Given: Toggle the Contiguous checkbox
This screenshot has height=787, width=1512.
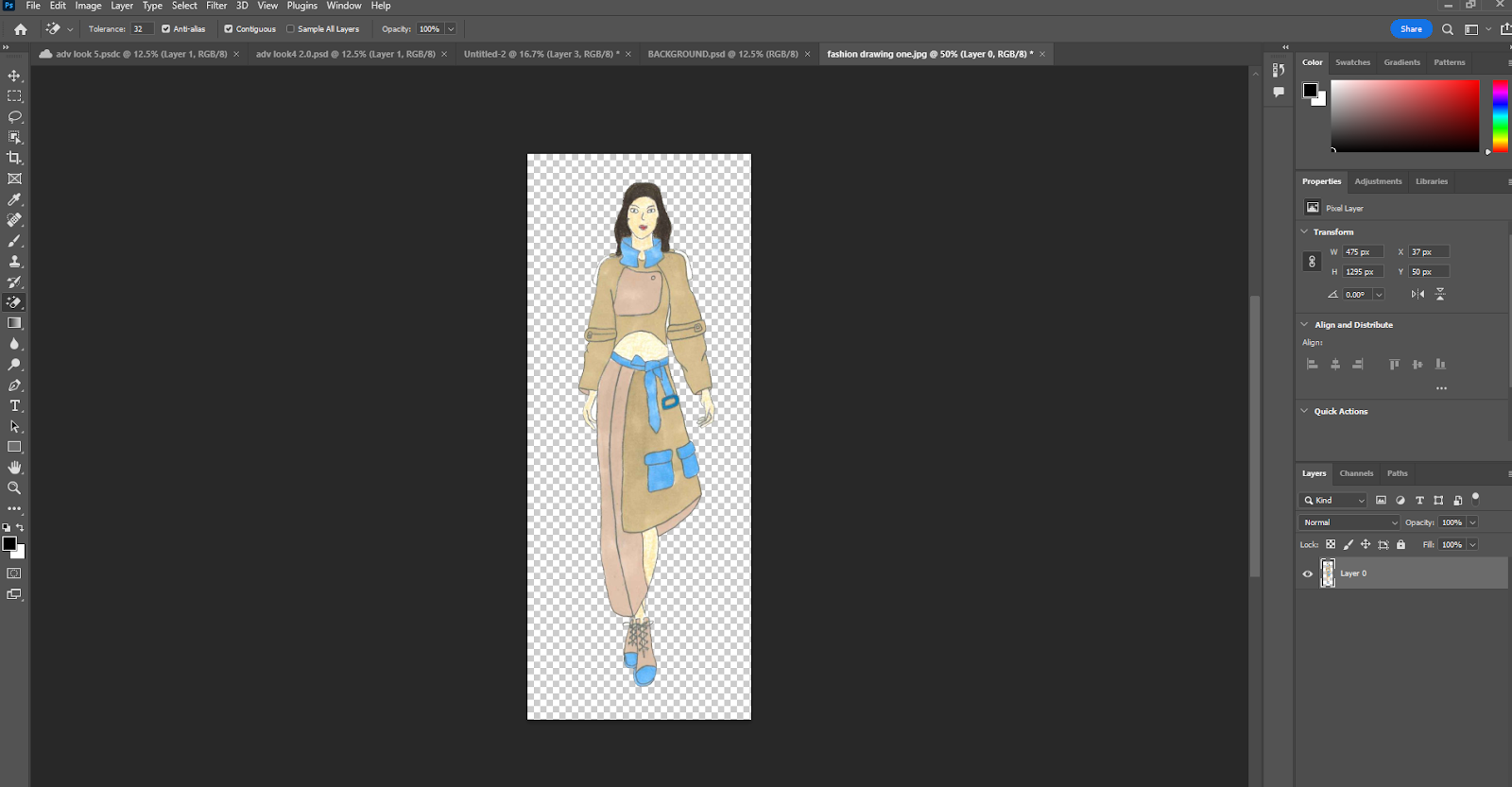Looking at the screenshot, I should pos(228,29).
